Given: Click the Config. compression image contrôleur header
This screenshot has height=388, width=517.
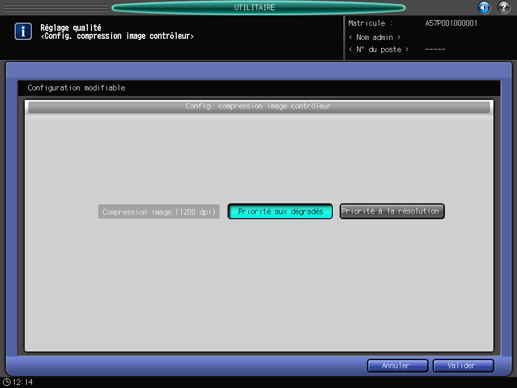Looking at the screenshot, I should pos(259,107).
